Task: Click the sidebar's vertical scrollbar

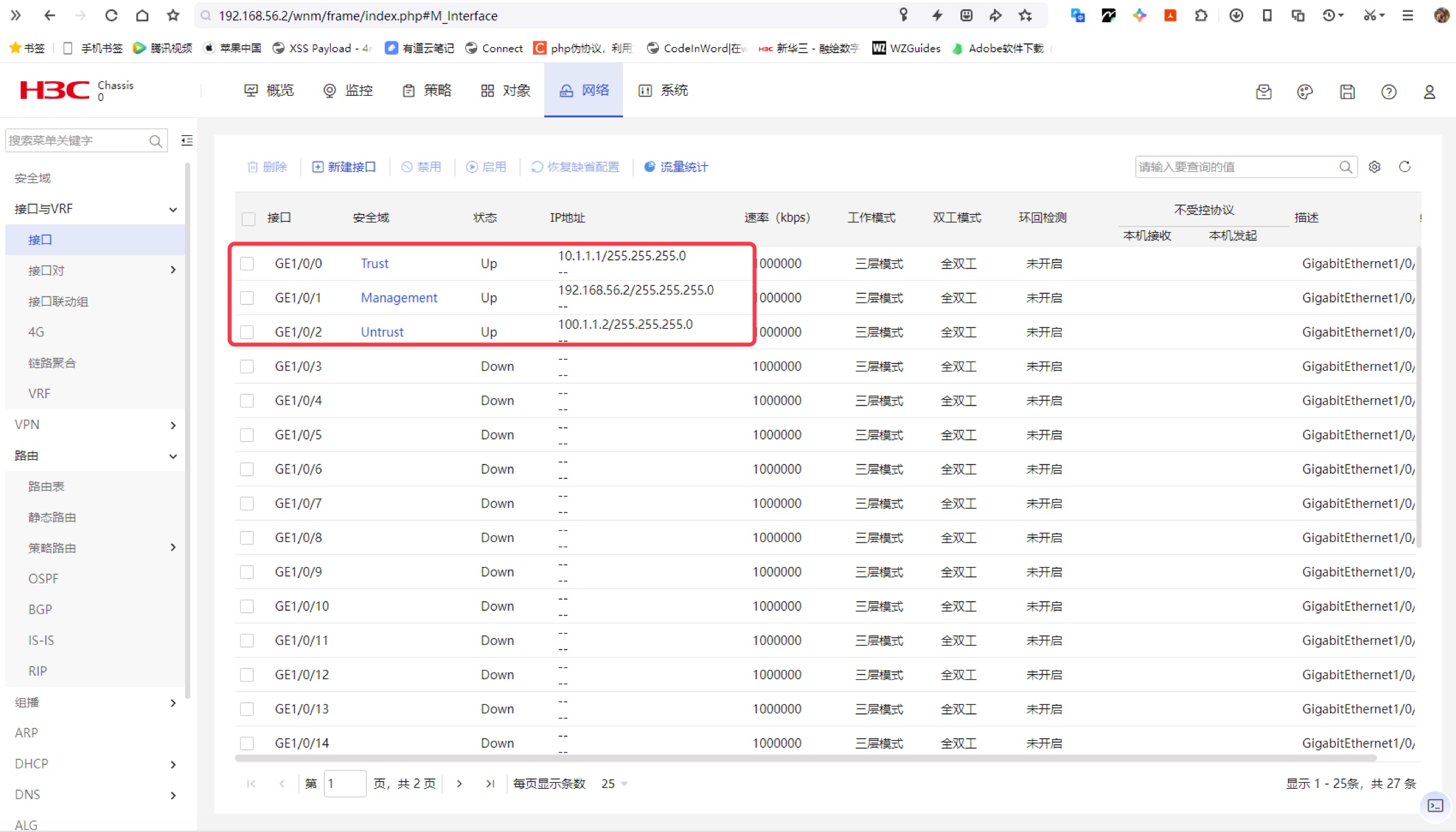Action: tap(188, 430)
